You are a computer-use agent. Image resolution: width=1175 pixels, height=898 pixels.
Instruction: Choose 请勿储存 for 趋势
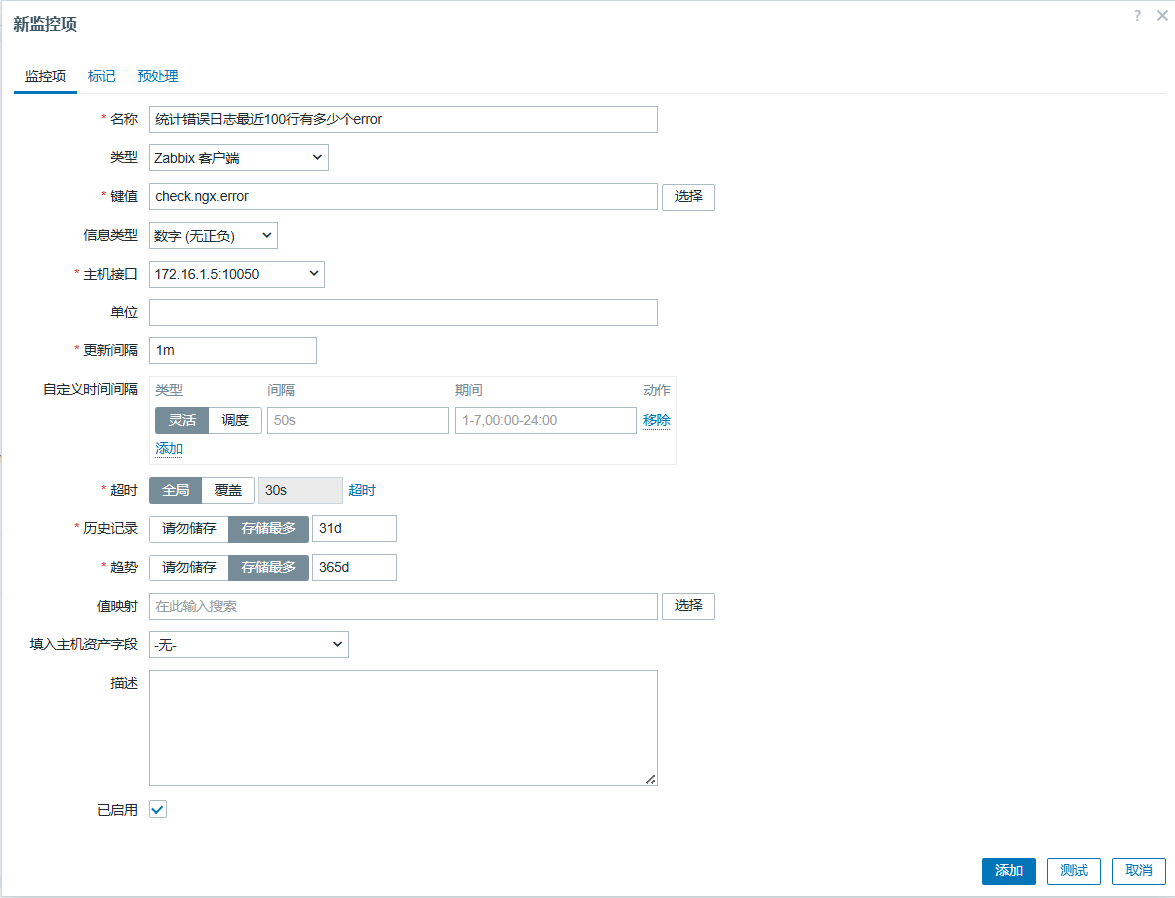click(x=189, y=567)
